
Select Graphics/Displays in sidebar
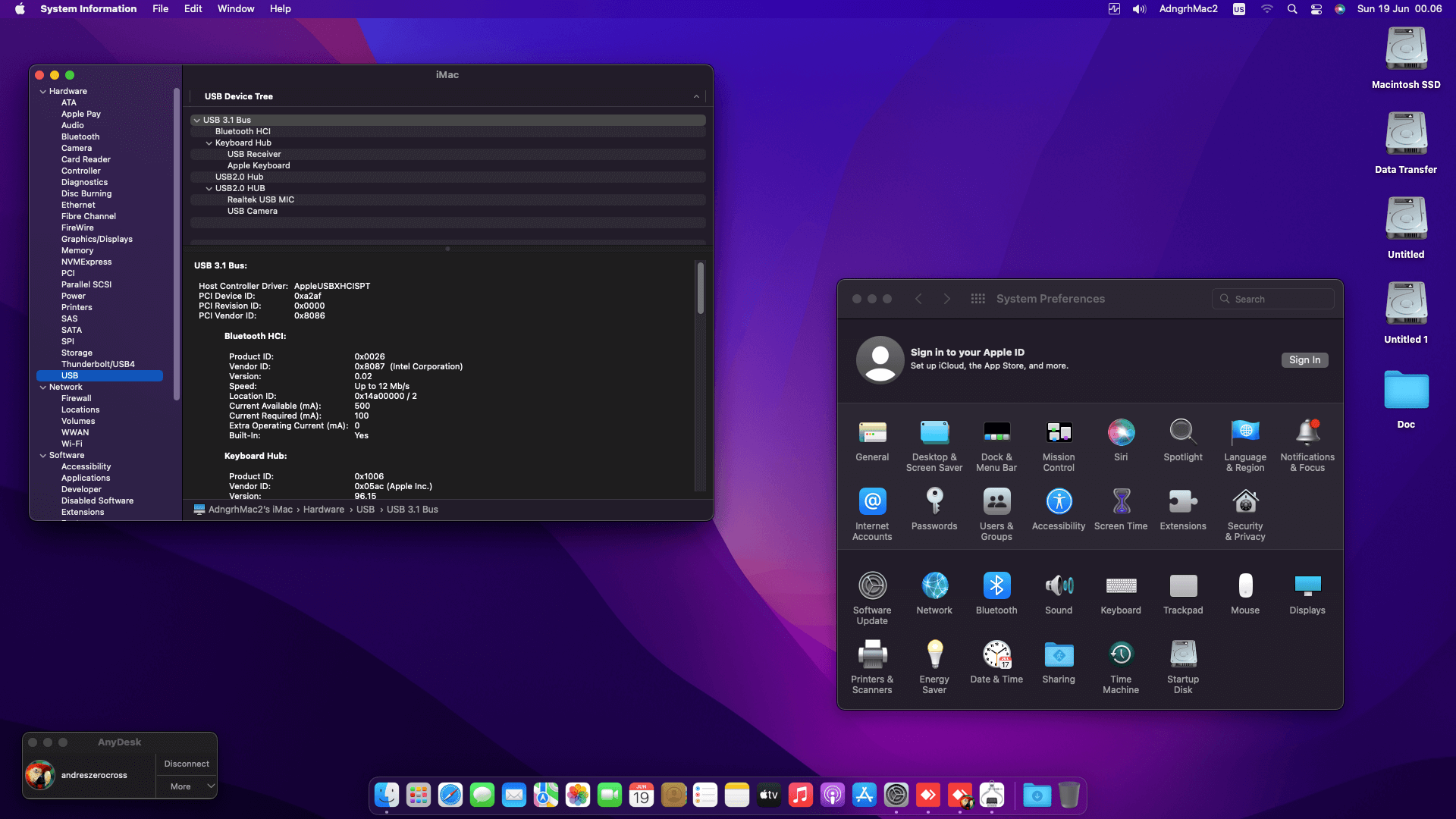(x=96, y=239)
